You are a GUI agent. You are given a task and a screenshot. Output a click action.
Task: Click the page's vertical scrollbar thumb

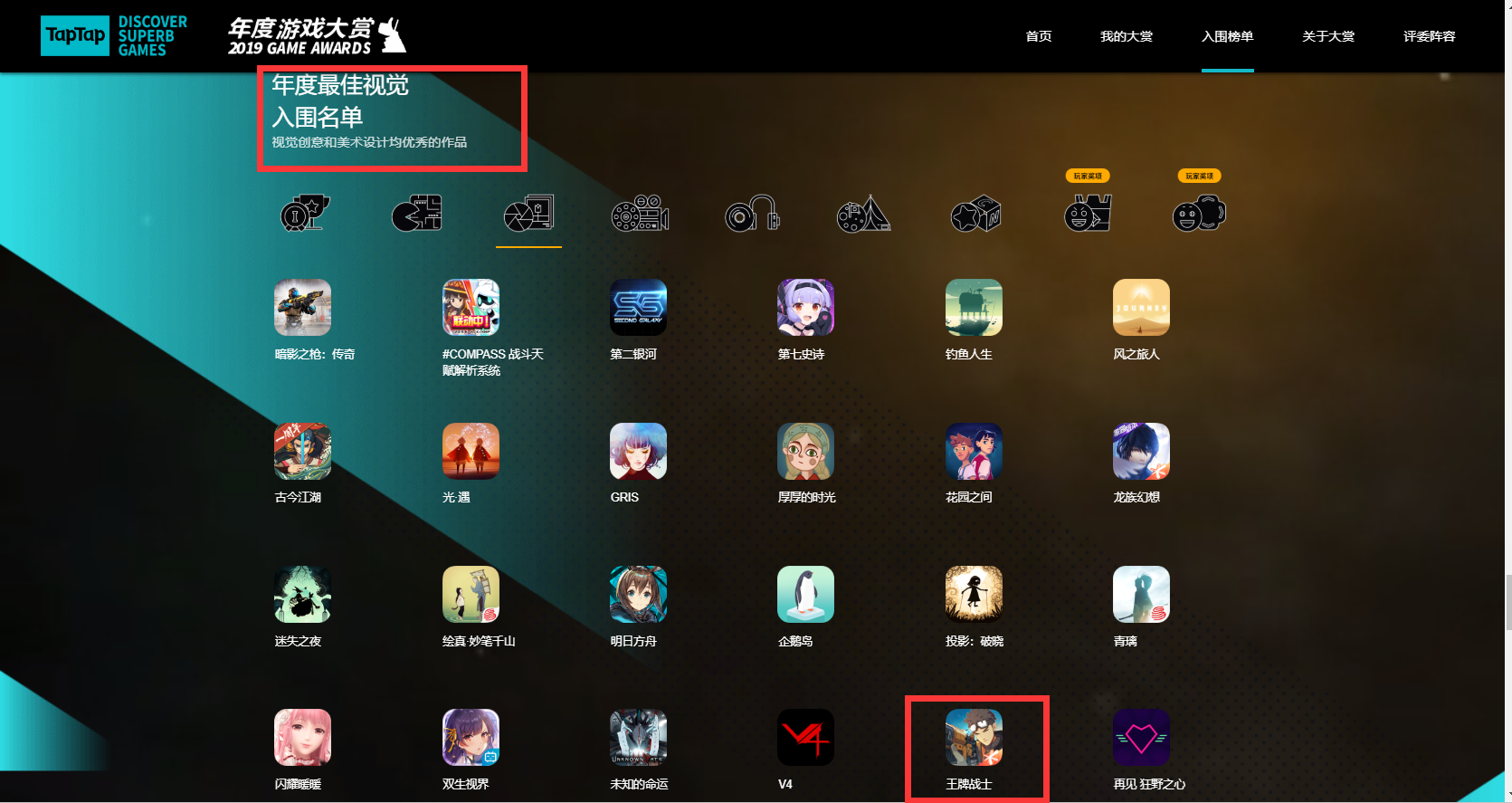[x=1508, y=601]
